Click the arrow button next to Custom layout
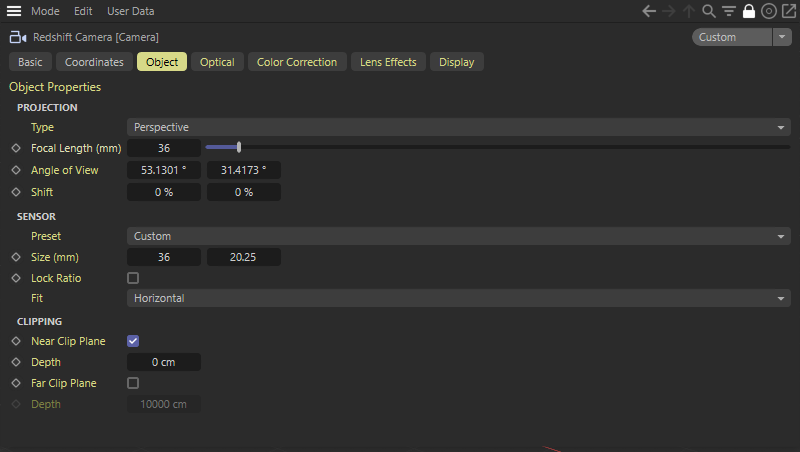The height and width of the screenshot is (452, 800). coord(782,37)
